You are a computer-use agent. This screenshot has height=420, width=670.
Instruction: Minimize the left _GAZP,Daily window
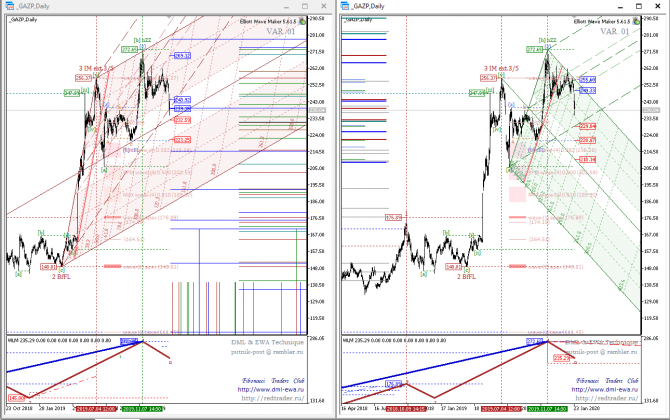(286, 6)
